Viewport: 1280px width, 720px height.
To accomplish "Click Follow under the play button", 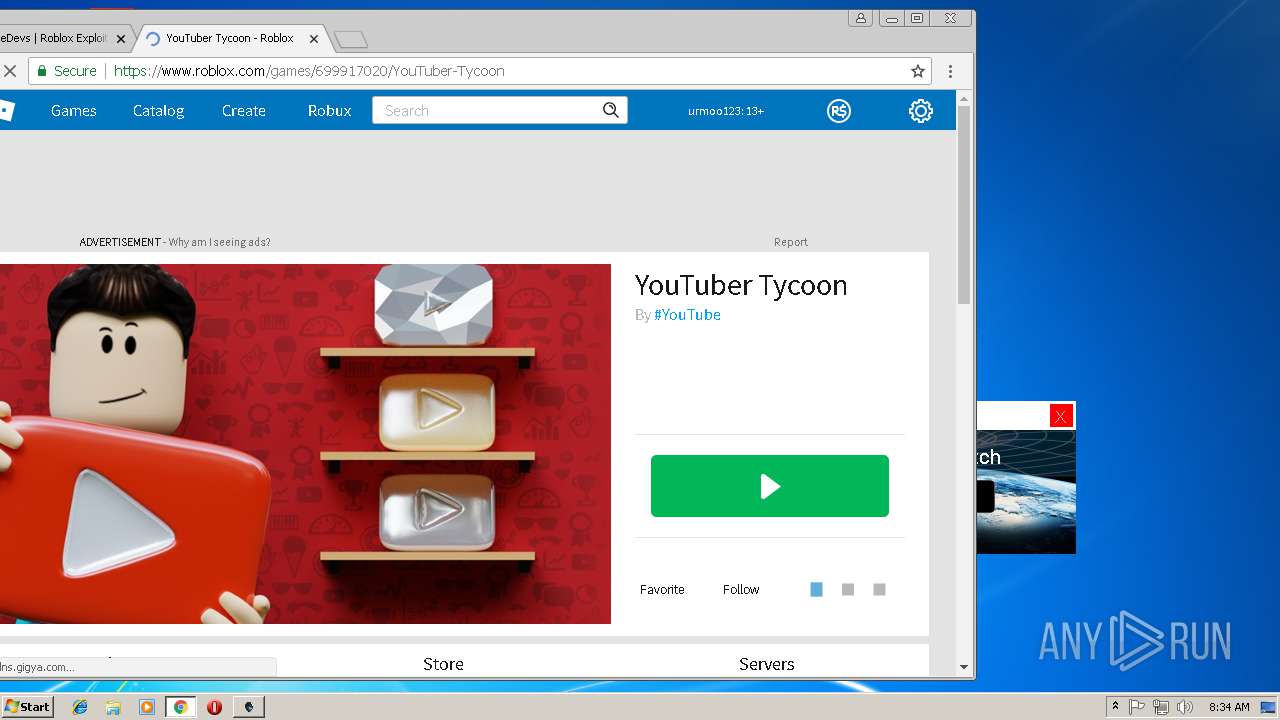I will (741, 590).
